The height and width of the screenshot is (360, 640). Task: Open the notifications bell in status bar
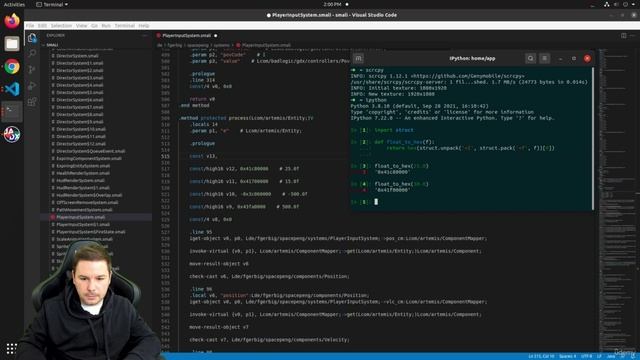pos(633,356)
